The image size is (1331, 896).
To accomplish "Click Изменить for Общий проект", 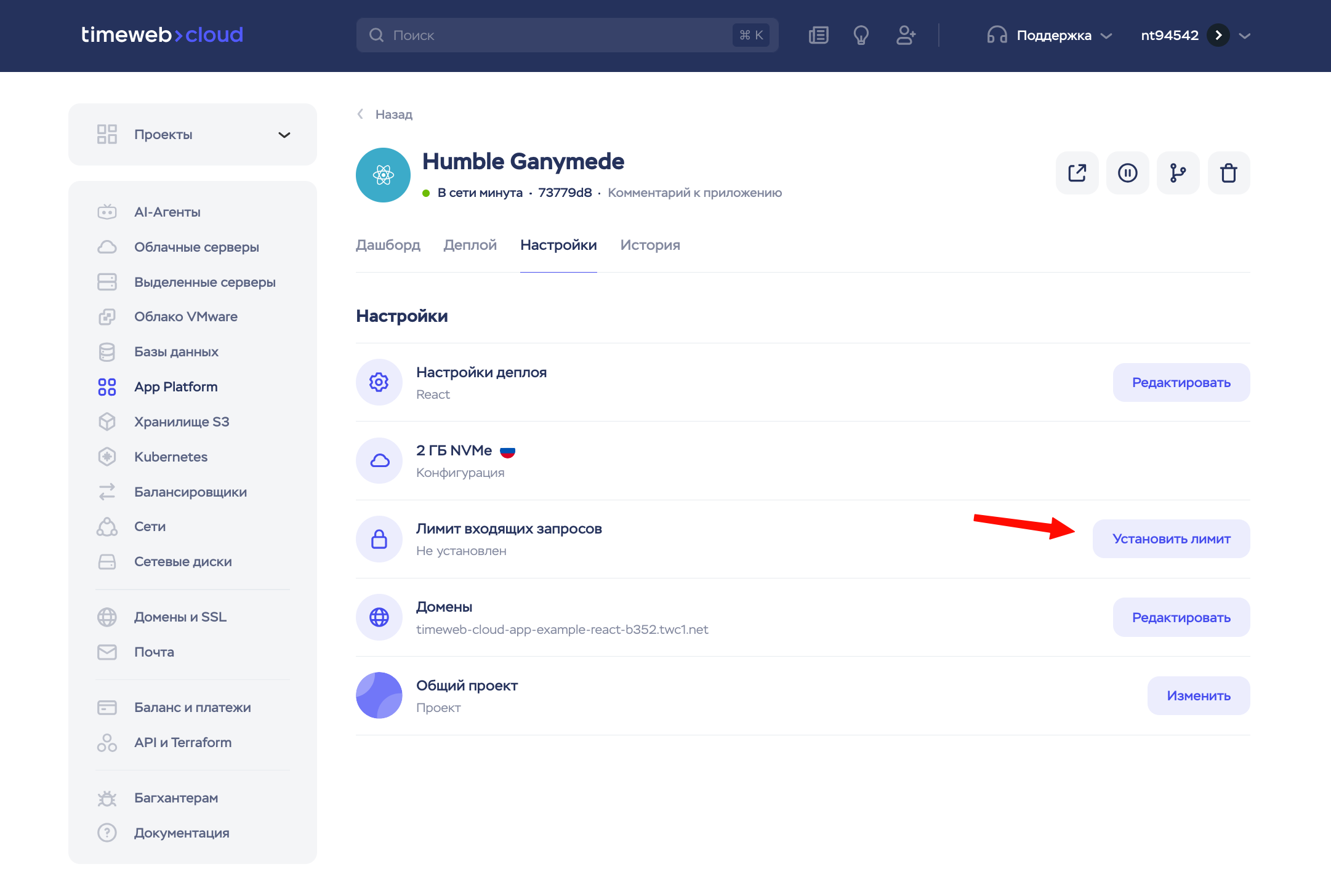I will coord(1198,695).
